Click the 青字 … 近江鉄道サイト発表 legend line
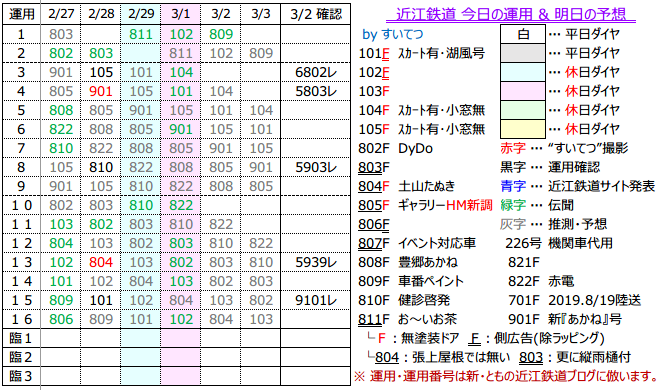This screenshot has width=668, height=390. 577,186
